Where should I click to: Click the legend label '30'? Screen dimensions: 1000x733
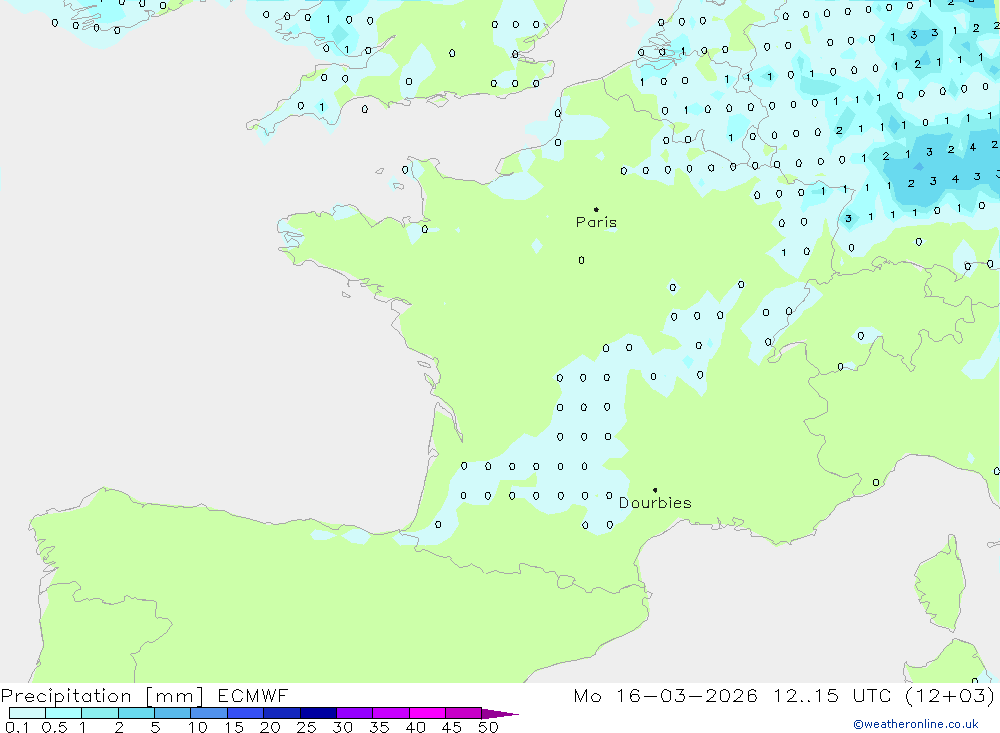(x=343, y=727)
